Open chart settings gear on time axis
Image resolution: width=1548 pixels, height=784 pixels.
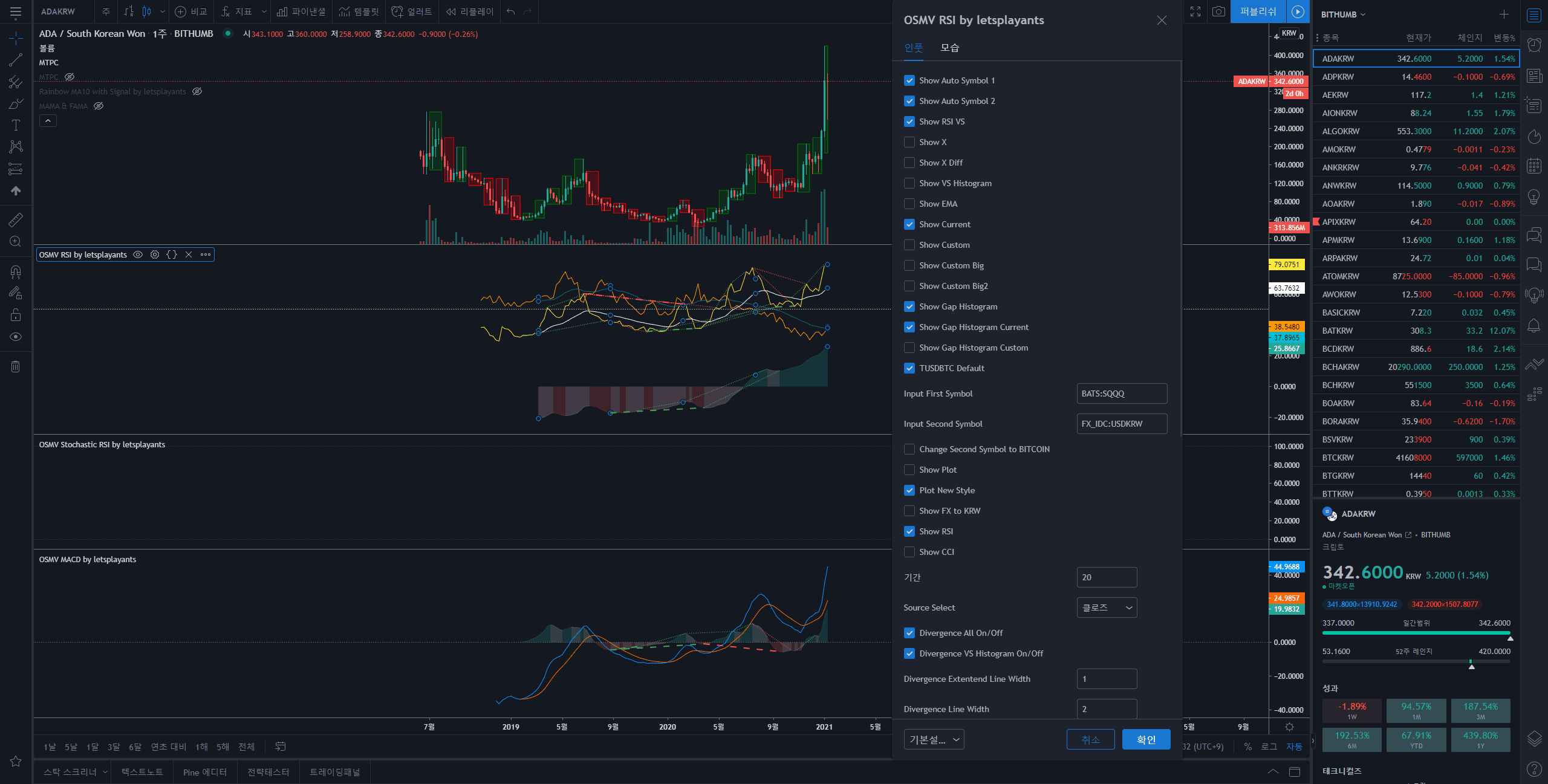tap(1289, 727)
